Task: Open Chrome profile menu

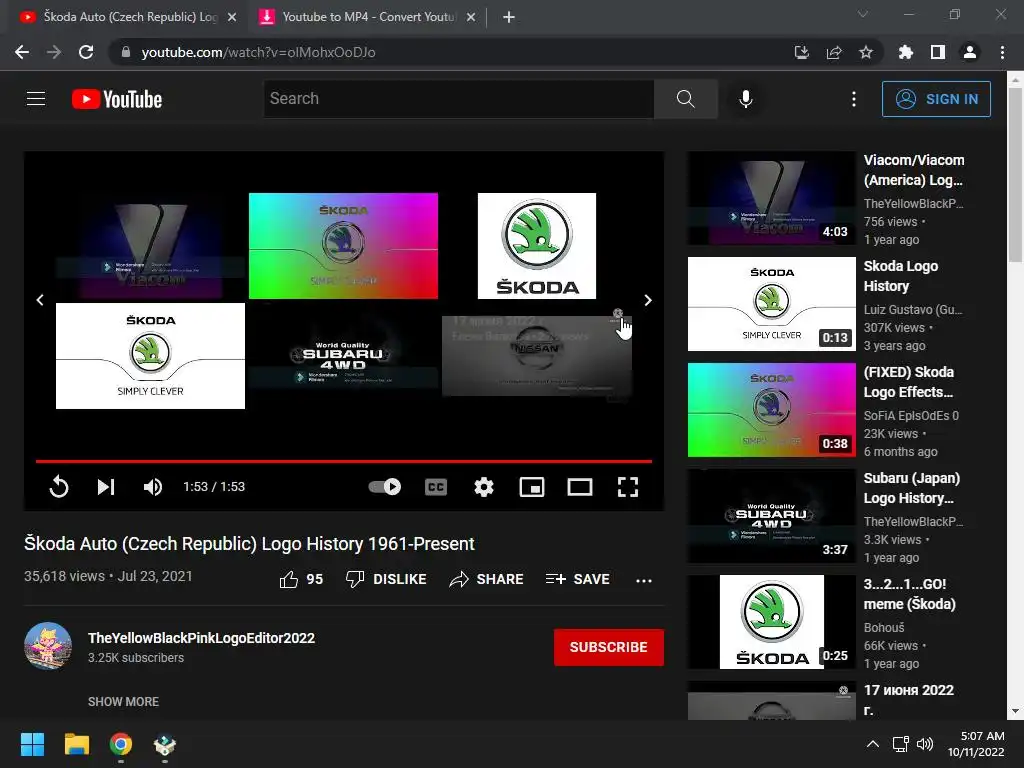Action: 970,52
